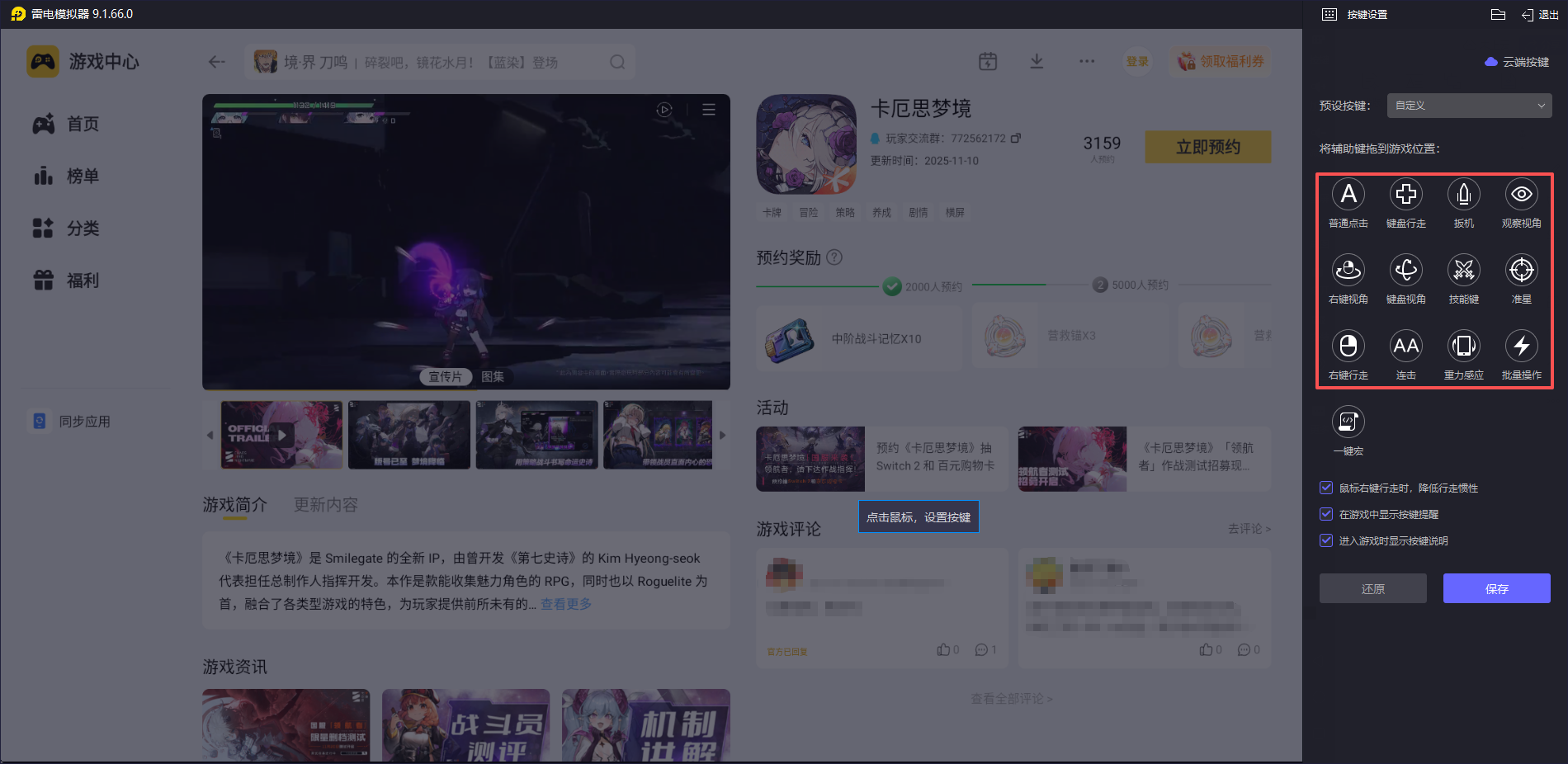Click 立即预约 reserve button

1208,147
